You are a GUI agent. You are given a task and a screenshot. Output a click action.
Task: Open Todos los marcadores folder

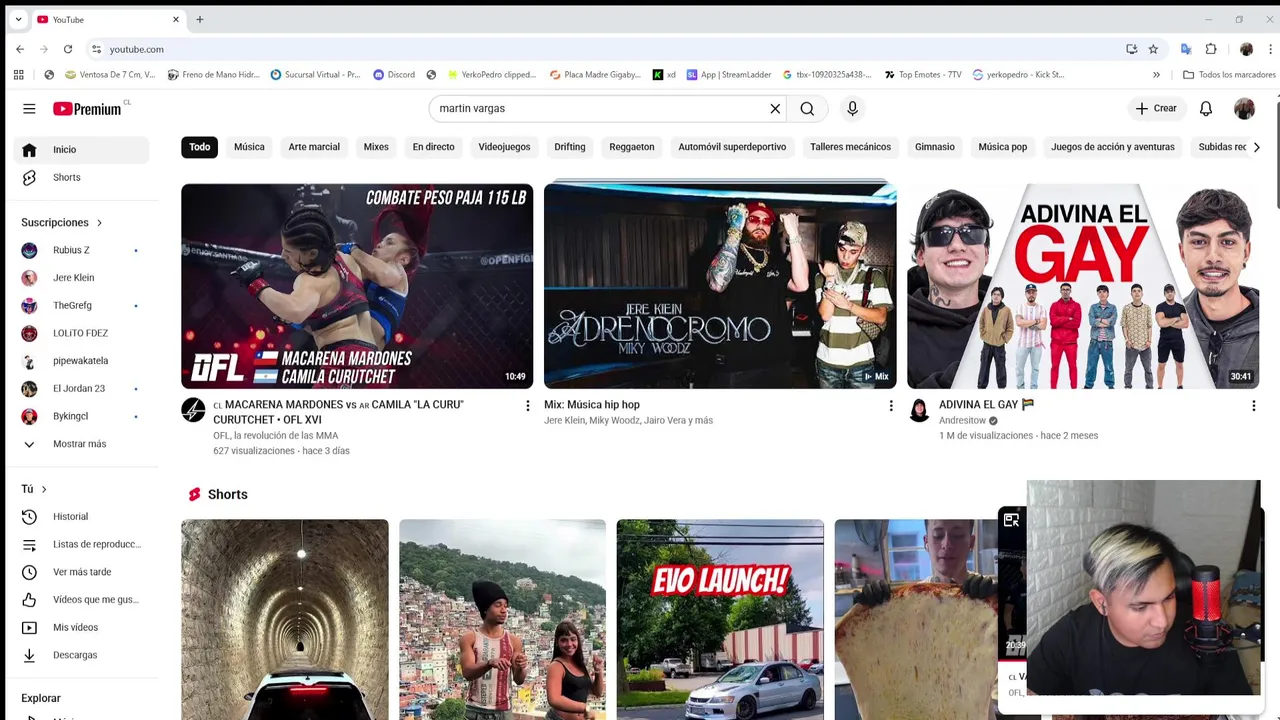1229,75
